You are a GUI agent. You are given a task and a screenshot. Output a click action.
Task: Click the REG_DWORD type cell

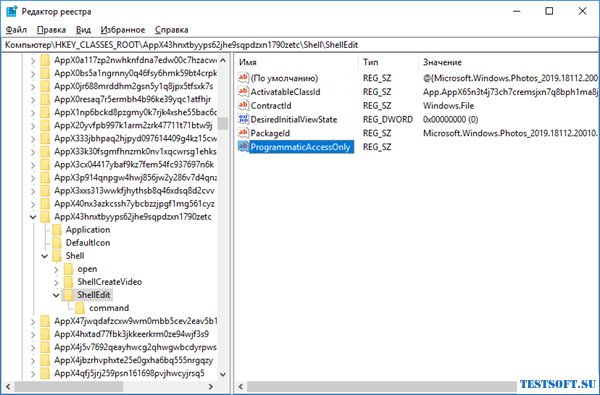388,119
